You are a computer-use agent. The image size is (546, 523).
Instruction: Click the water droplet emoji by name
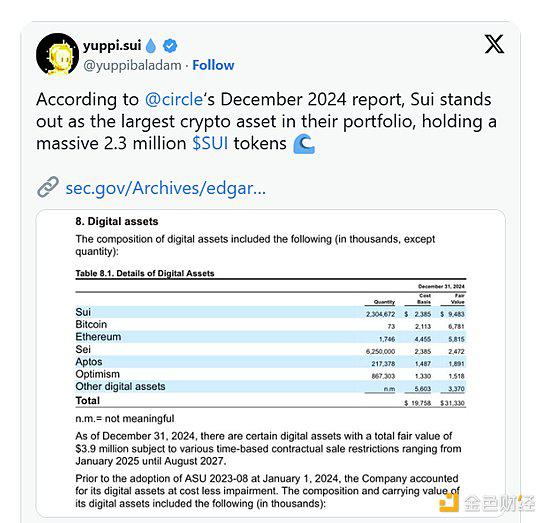(x=150, y=46)
